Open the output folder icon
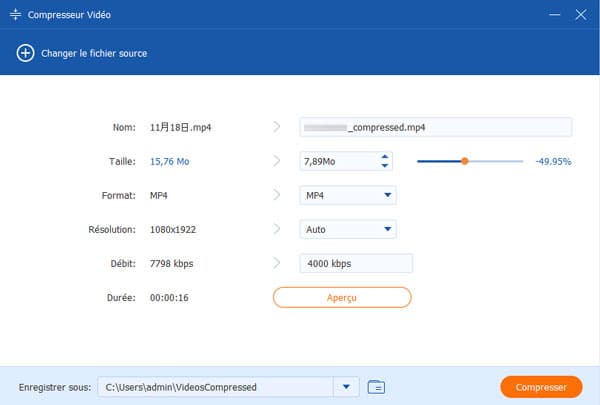Viewport: 600px width, 405px height. 376,387
